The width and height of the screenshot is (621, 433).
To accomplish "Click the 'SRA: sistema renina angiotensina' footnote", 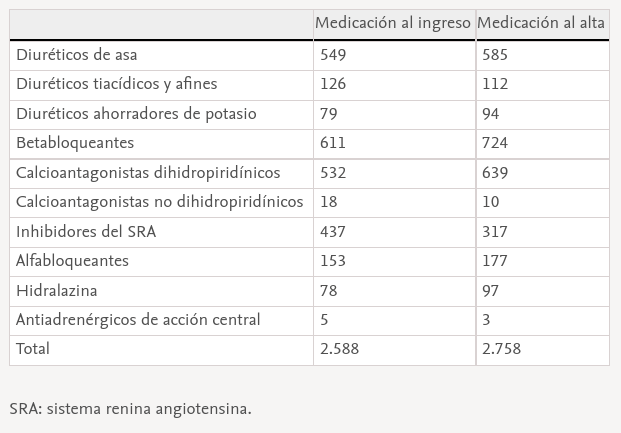I will (130, 408).
